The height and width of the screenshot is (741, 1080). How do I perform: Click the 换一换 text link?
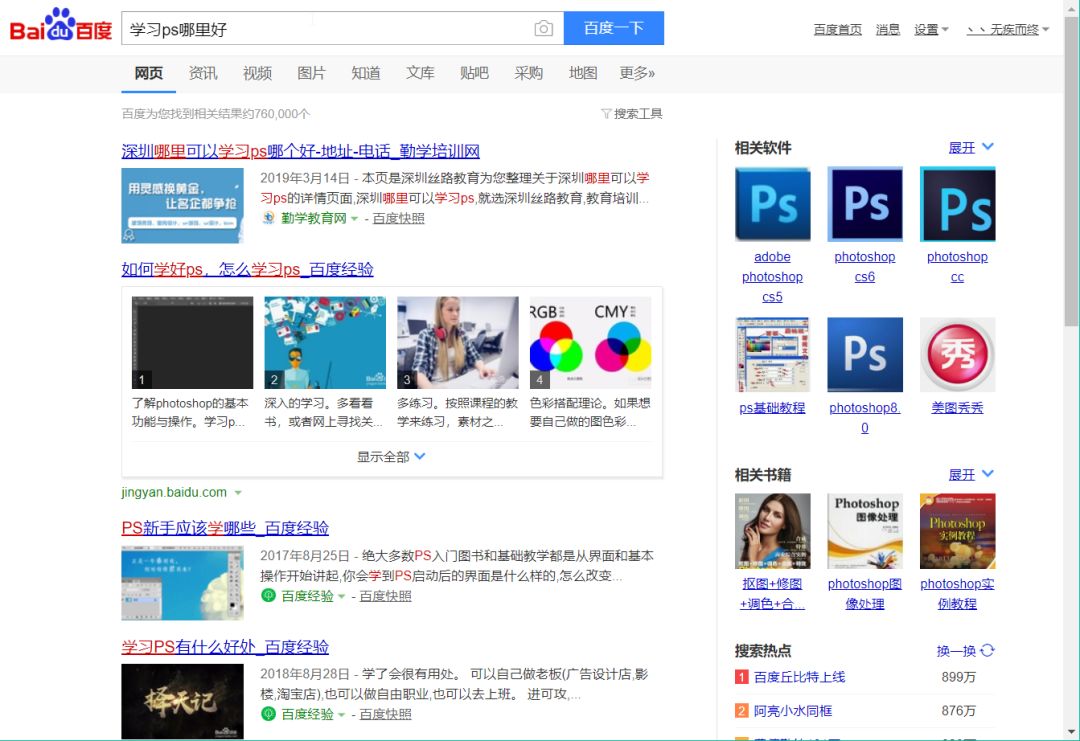pyautogui.click(x=956, y=651)
